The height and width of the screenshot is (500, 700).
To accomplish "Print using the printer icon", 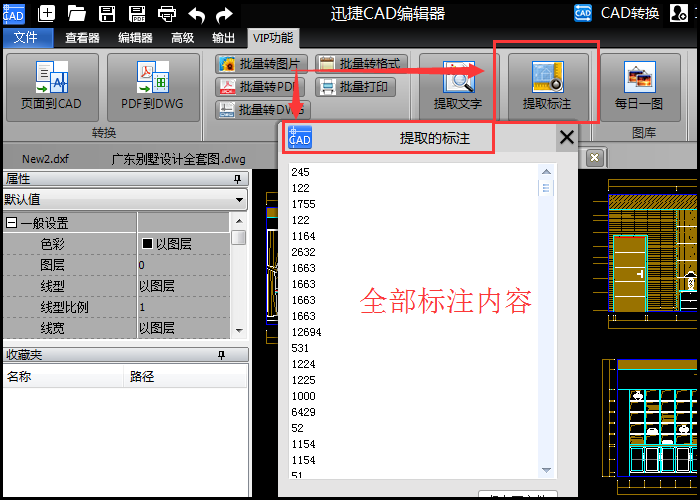I will point(167,14).
